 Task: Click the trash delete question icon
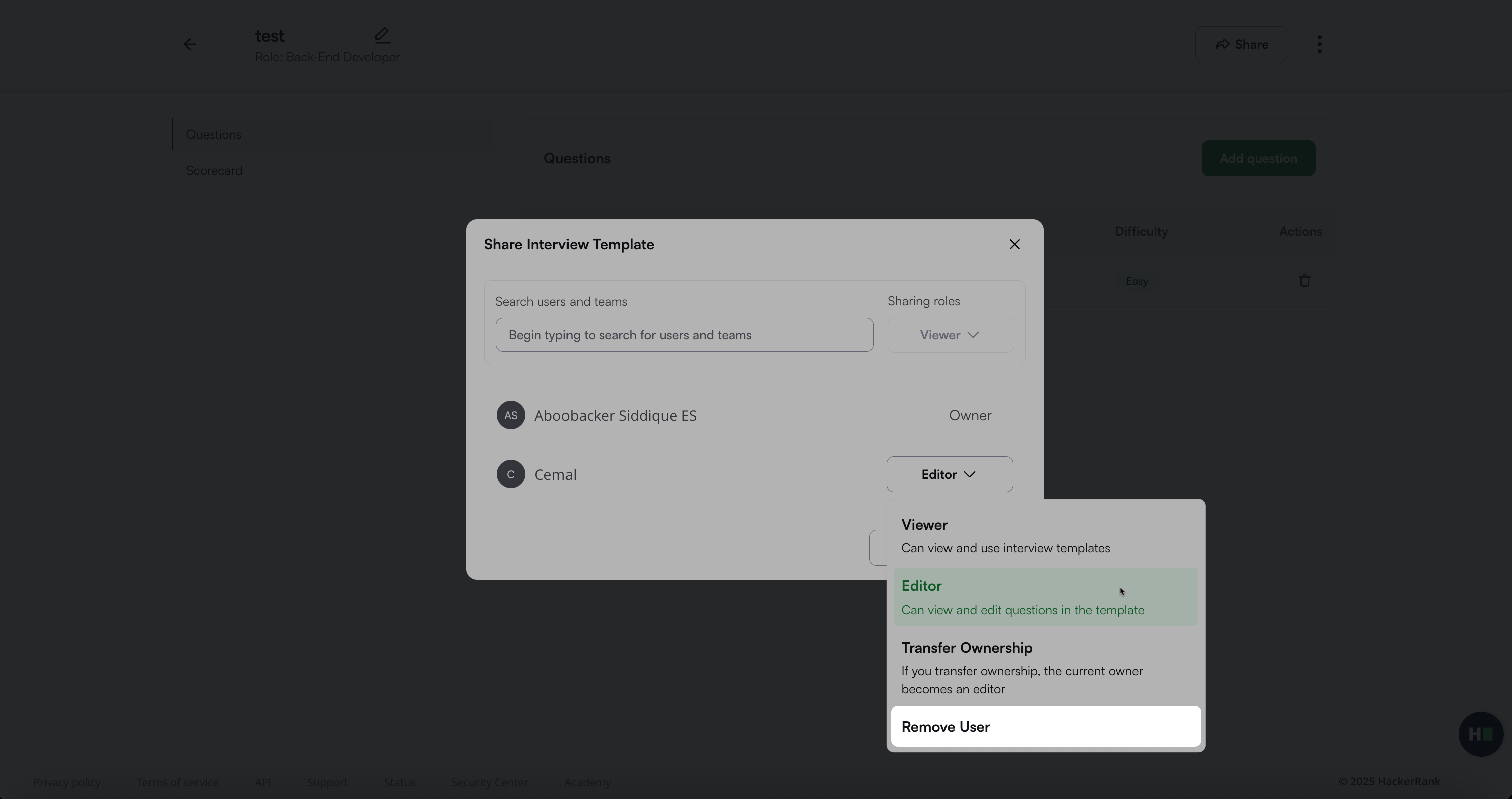1304,281
